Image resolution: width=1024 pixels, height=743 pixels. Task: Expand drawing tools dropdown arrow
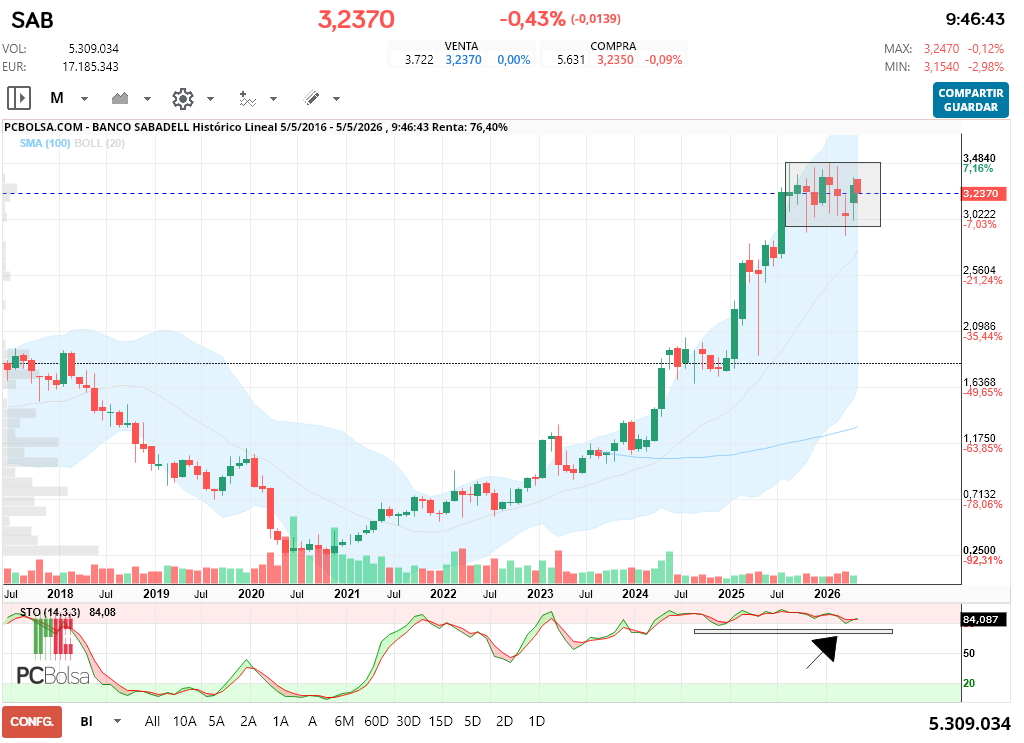coord(336,99)
